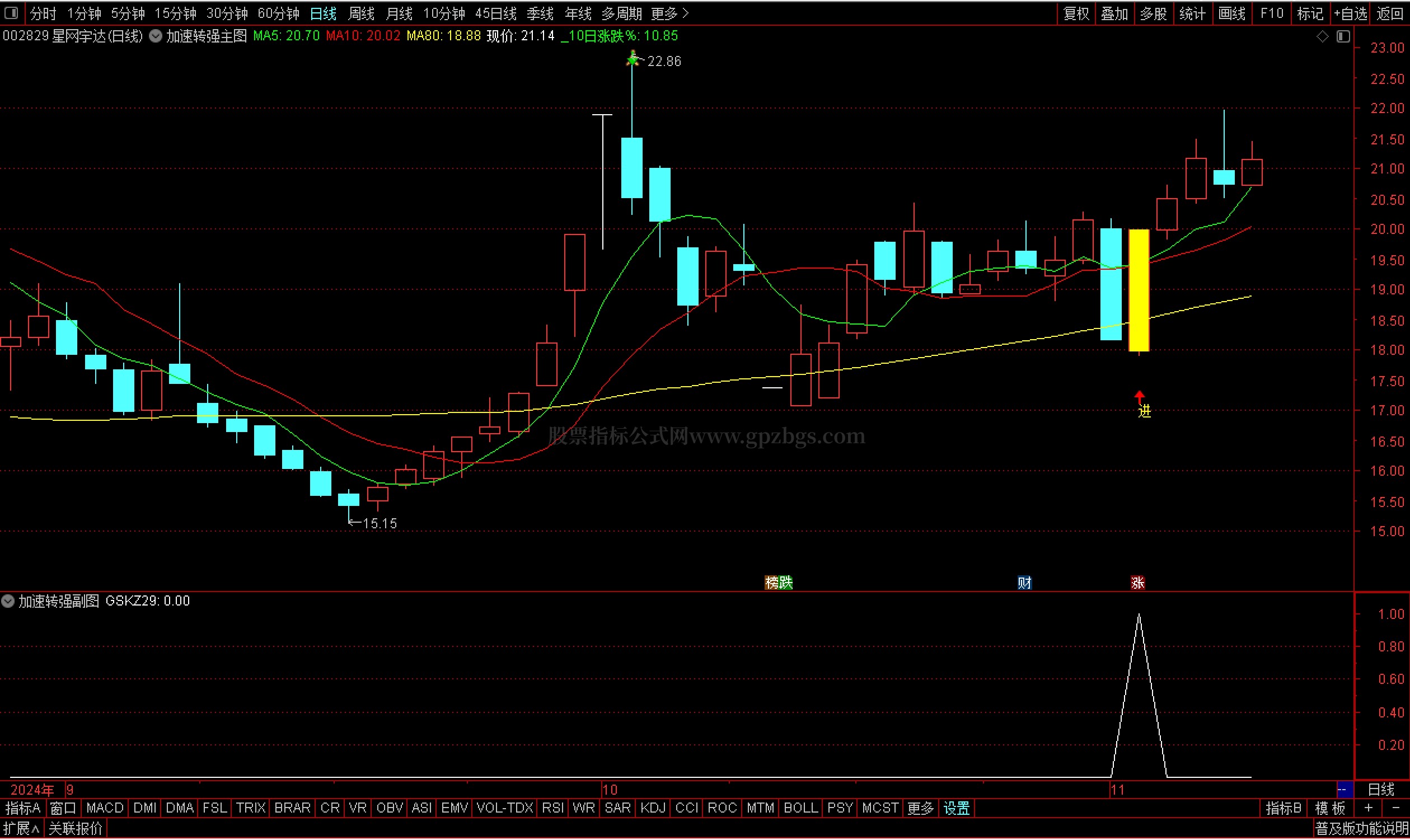Viewport: 1410px width, 840px height.
Task: Switch to the 30分钟 period tab
Action: (x=227, y=13)
